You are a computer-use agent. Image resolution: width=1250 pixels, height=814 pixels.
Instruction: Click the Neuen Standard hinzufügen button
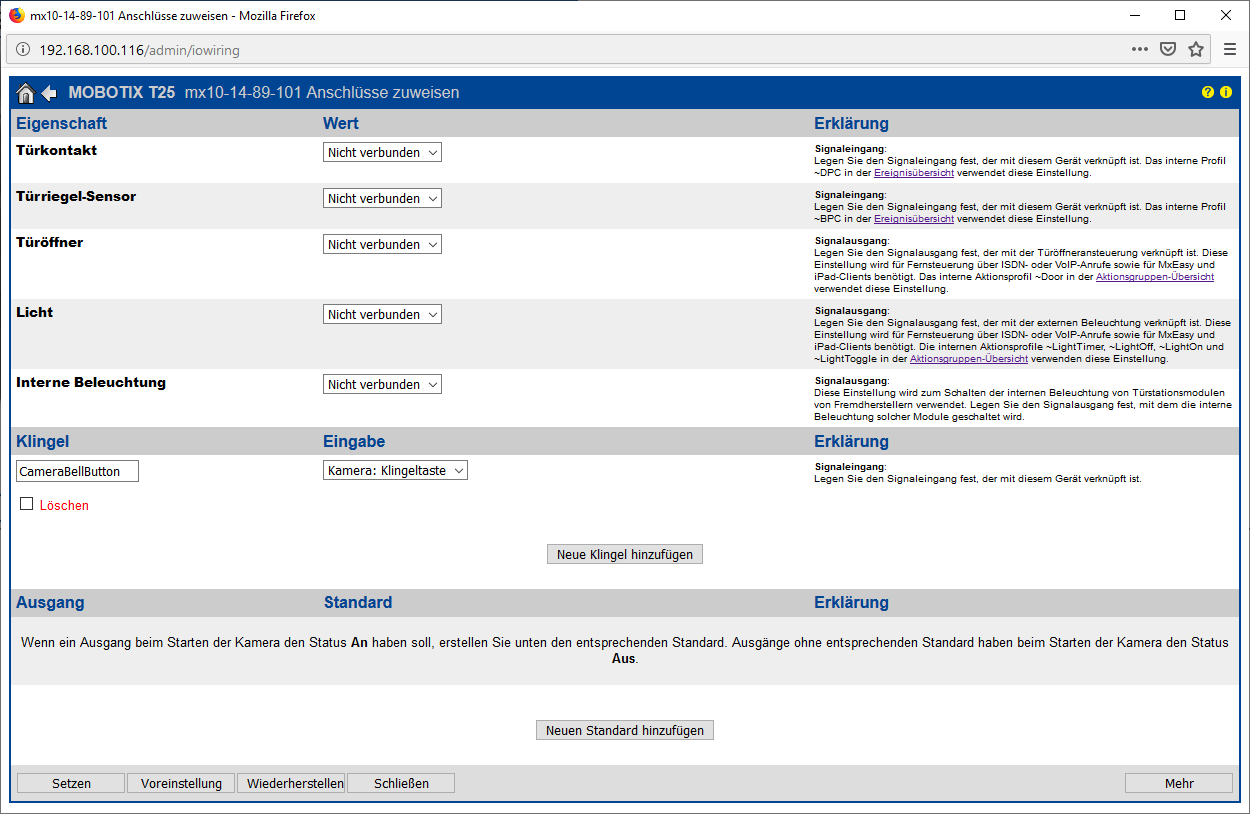click(x=625, y=730)
